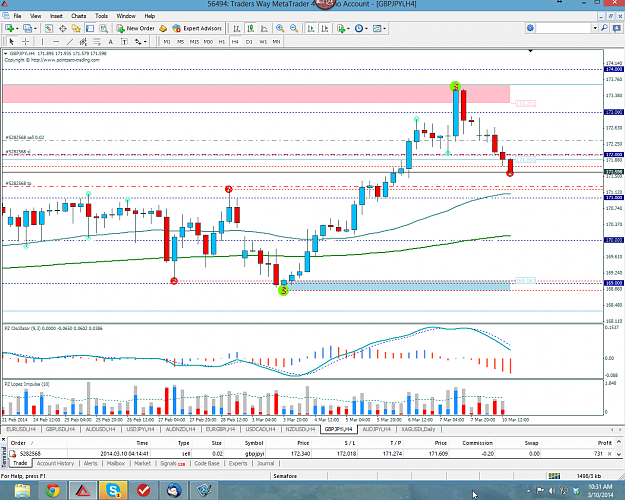This screenshot has height=500, width=625.
Task: Switch chart to D1 timeframe
Action: click(x=249, y=41)
